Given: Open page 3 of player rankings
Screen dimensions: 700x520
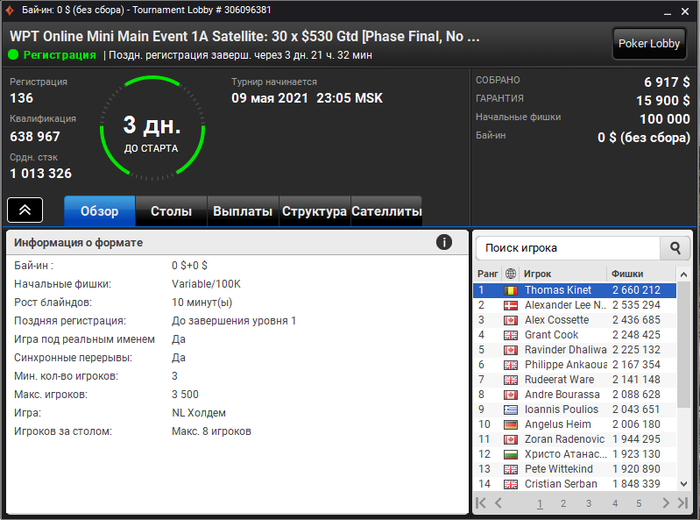Looking at the screenshot, I should point(588,503).
